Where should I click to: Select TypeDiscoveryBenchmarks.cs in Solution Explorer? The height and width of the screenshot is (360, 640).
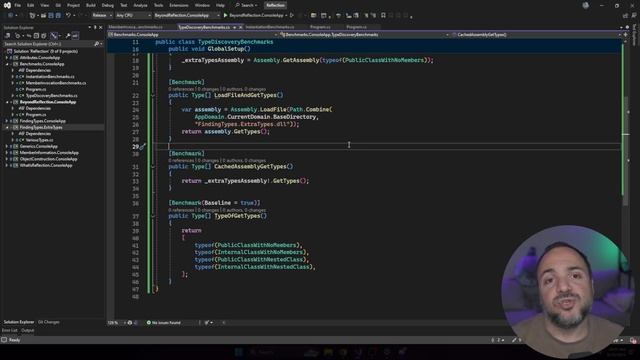point(51,96)
